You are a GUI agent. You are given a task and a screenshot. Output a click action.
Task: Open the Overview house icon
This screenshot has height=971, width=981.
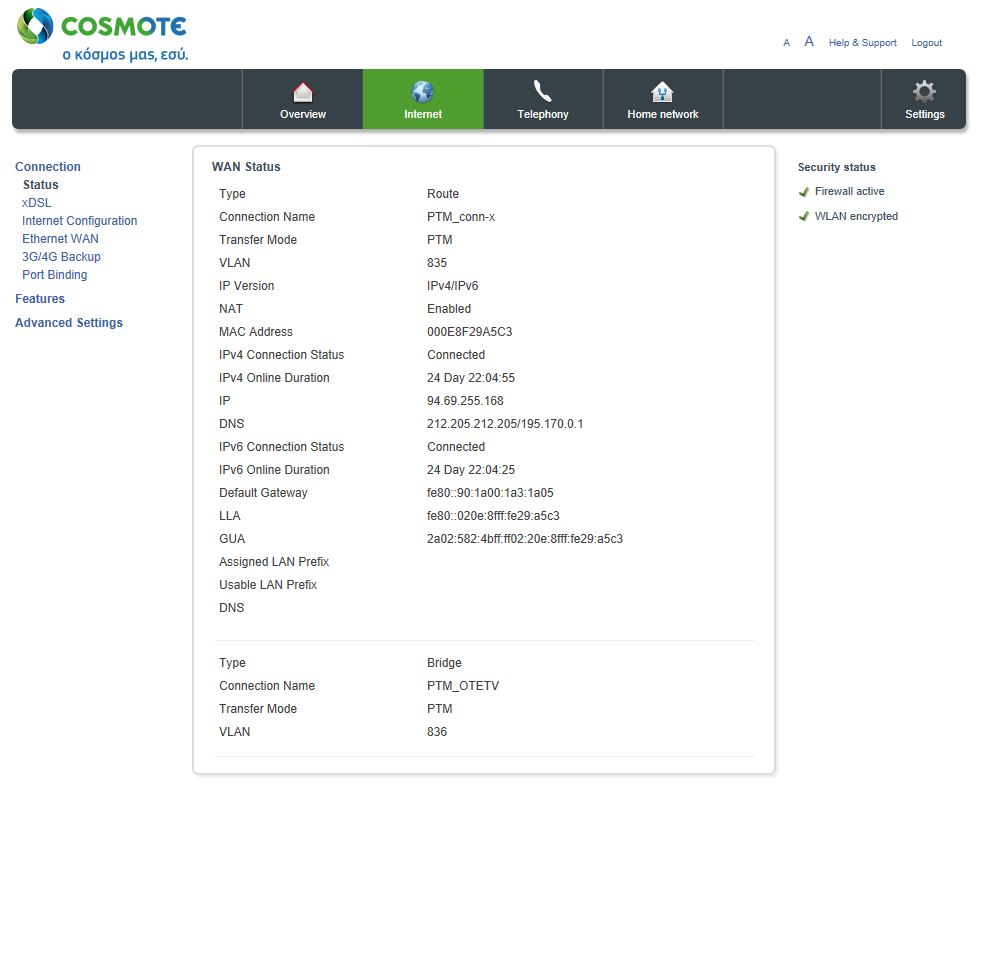coord(303,92)
